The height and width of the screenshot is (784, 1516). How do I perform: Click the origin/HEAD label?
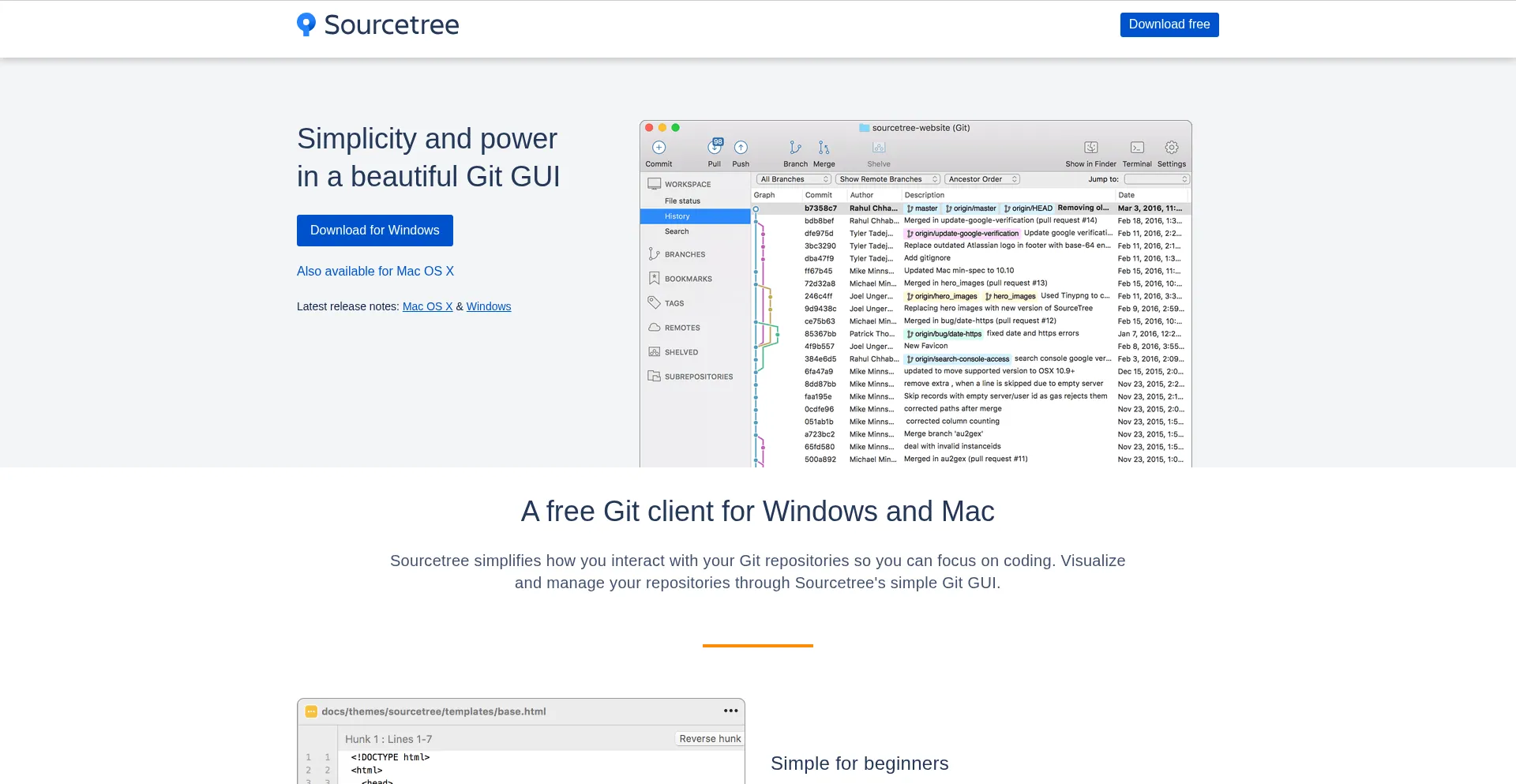(x=1028, y=208)
